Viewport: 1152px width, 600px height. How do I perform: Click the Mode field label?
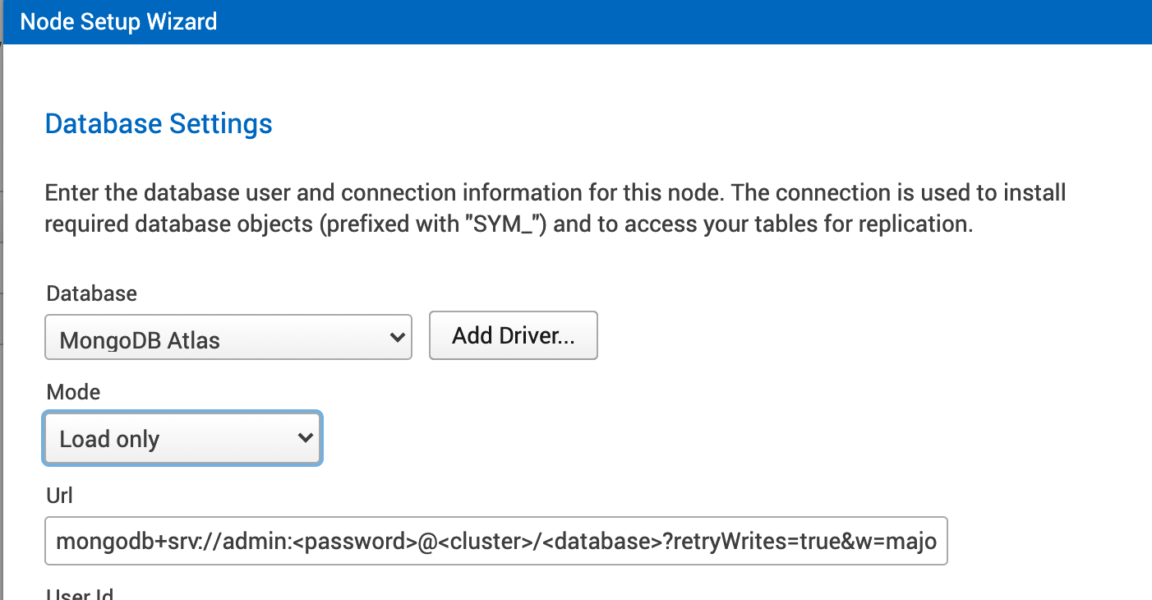point(73,392)
